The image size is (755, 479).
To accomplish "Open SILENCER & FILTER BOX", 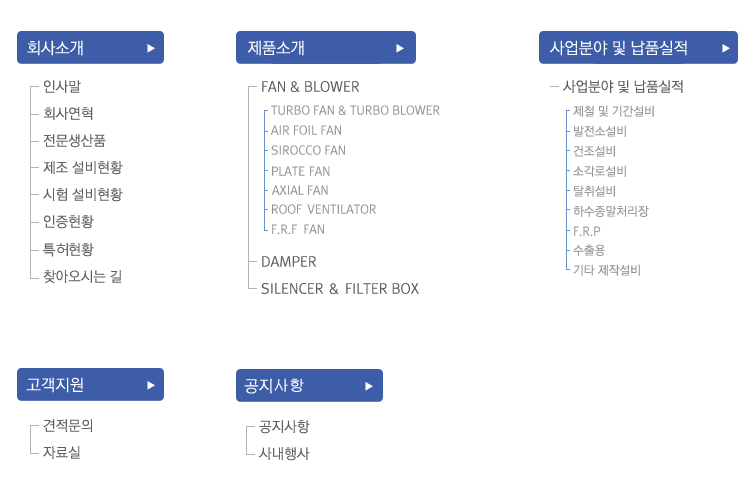I will tap(340, 289).
